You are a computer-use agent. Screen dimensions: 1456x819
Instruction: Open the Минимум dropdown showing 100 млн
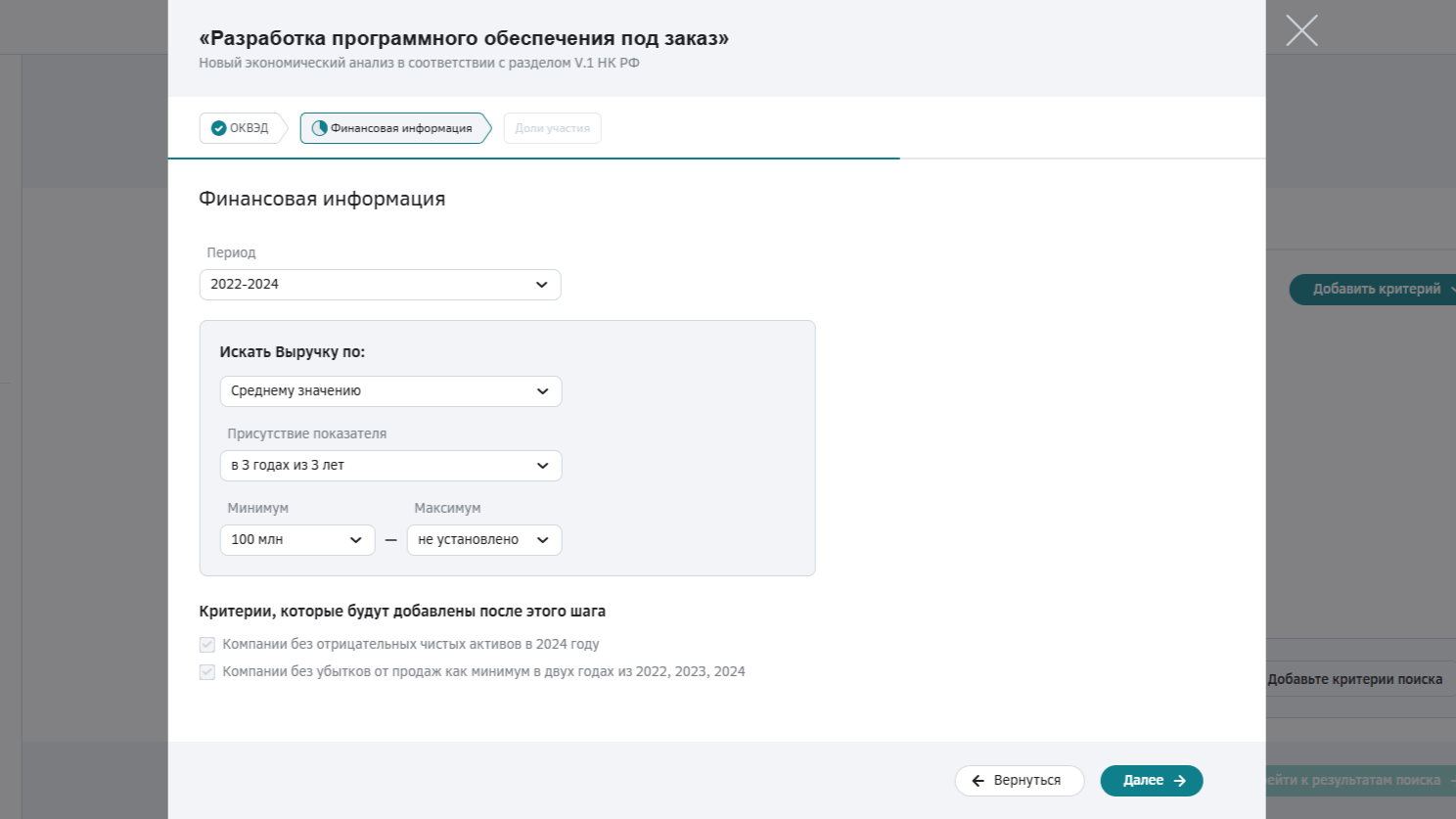point(296,539)
